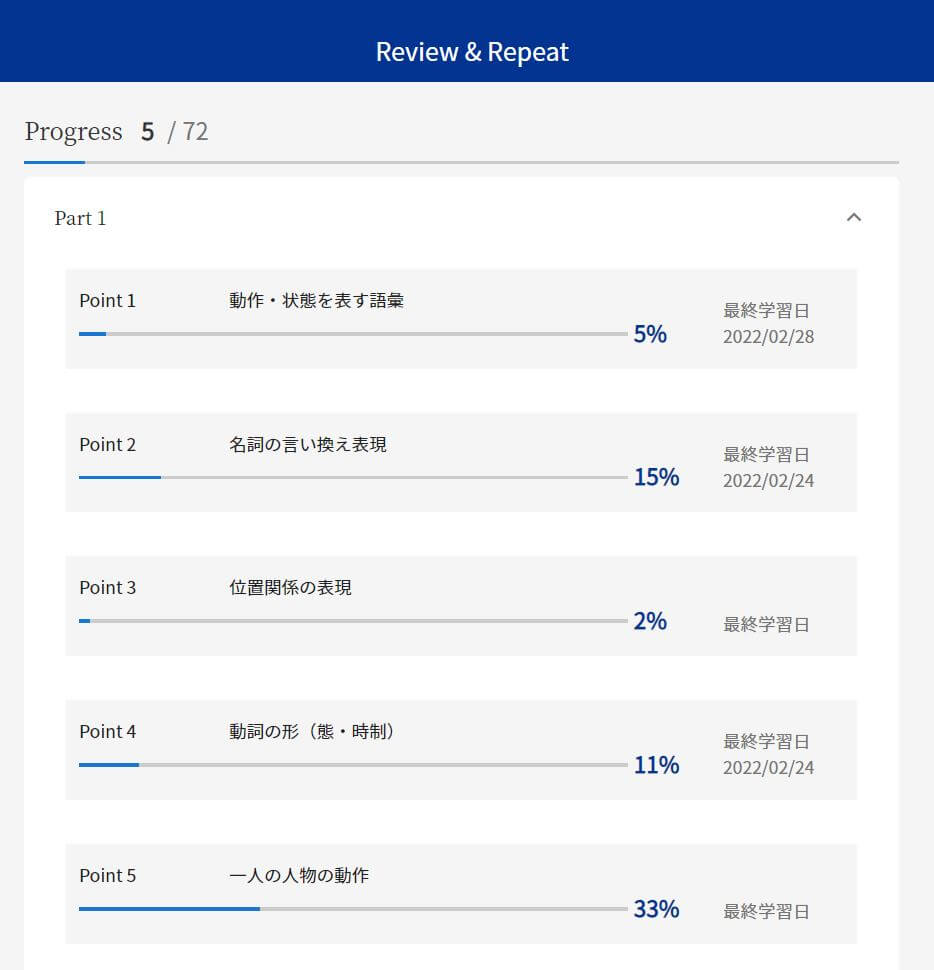Click the Point 4 progress bar
Screen dimensions: 934x970
(x=353, y=765)
